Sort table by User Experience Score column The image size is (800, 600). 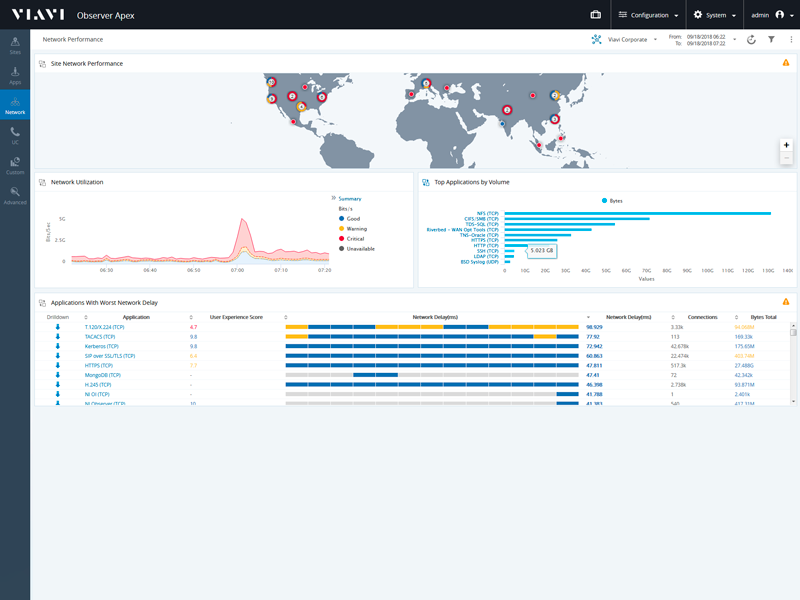(236, 317)
